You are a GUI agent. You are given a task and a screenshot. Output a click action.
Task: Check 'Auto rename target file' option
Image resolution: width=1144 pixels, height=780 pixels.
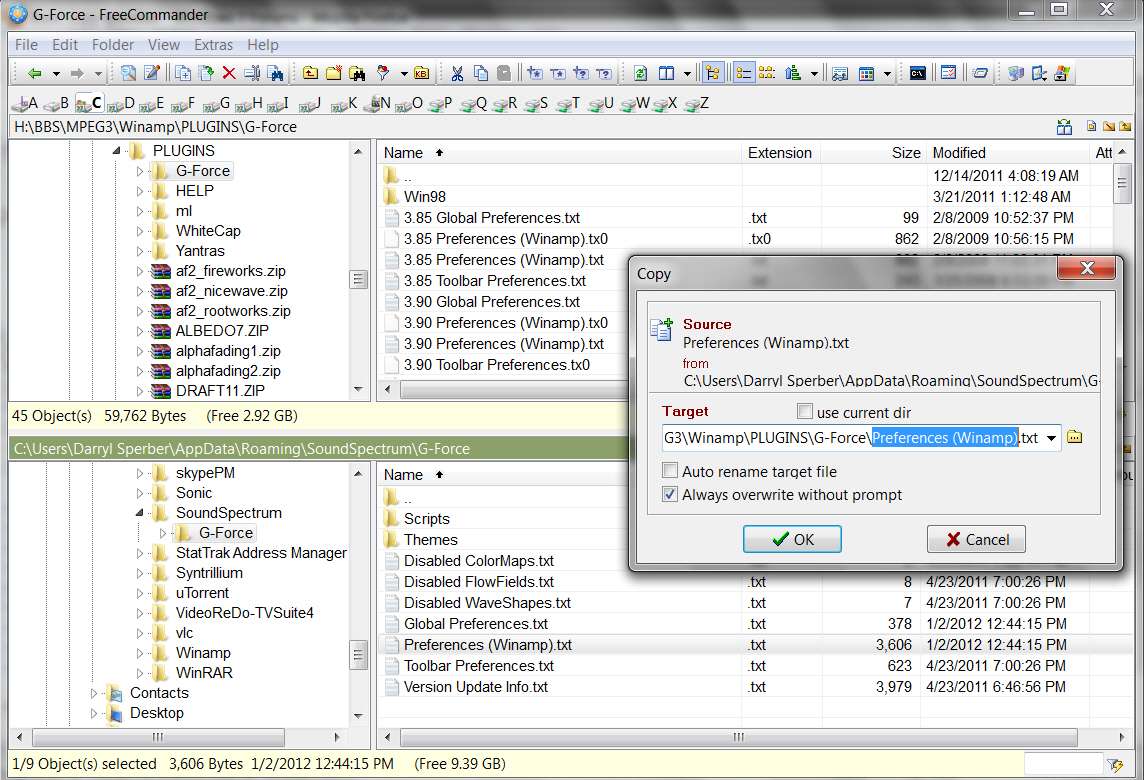click(x=669, y=471)
